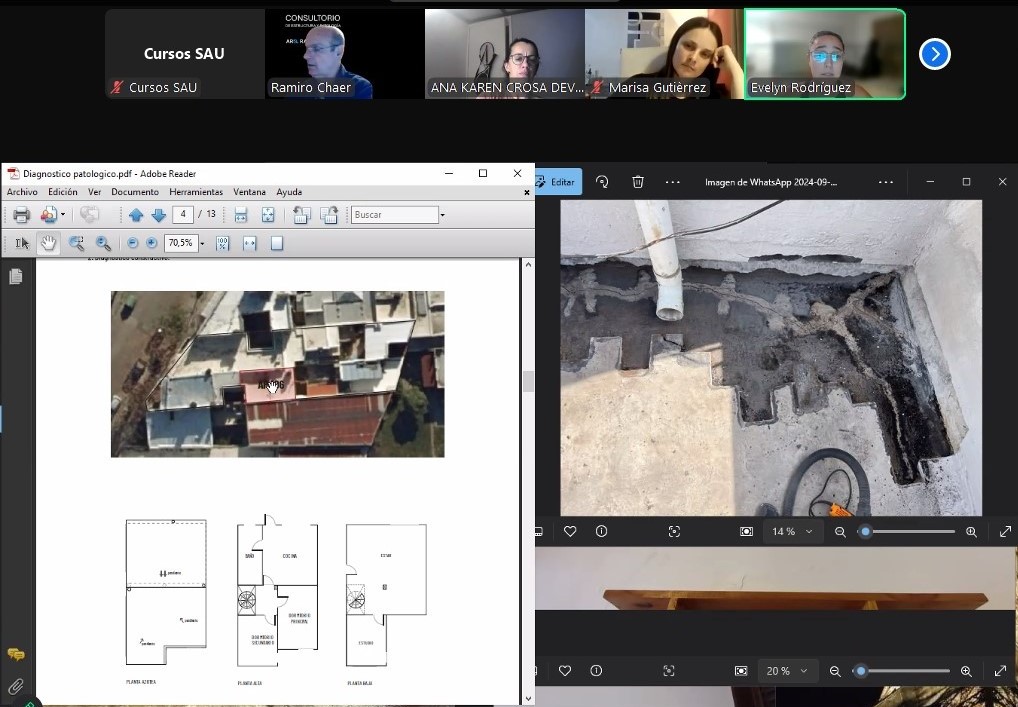Select the Cursos SAU participant tile
This screenshot has height=707, width=1018.
[x=185, y=54]
